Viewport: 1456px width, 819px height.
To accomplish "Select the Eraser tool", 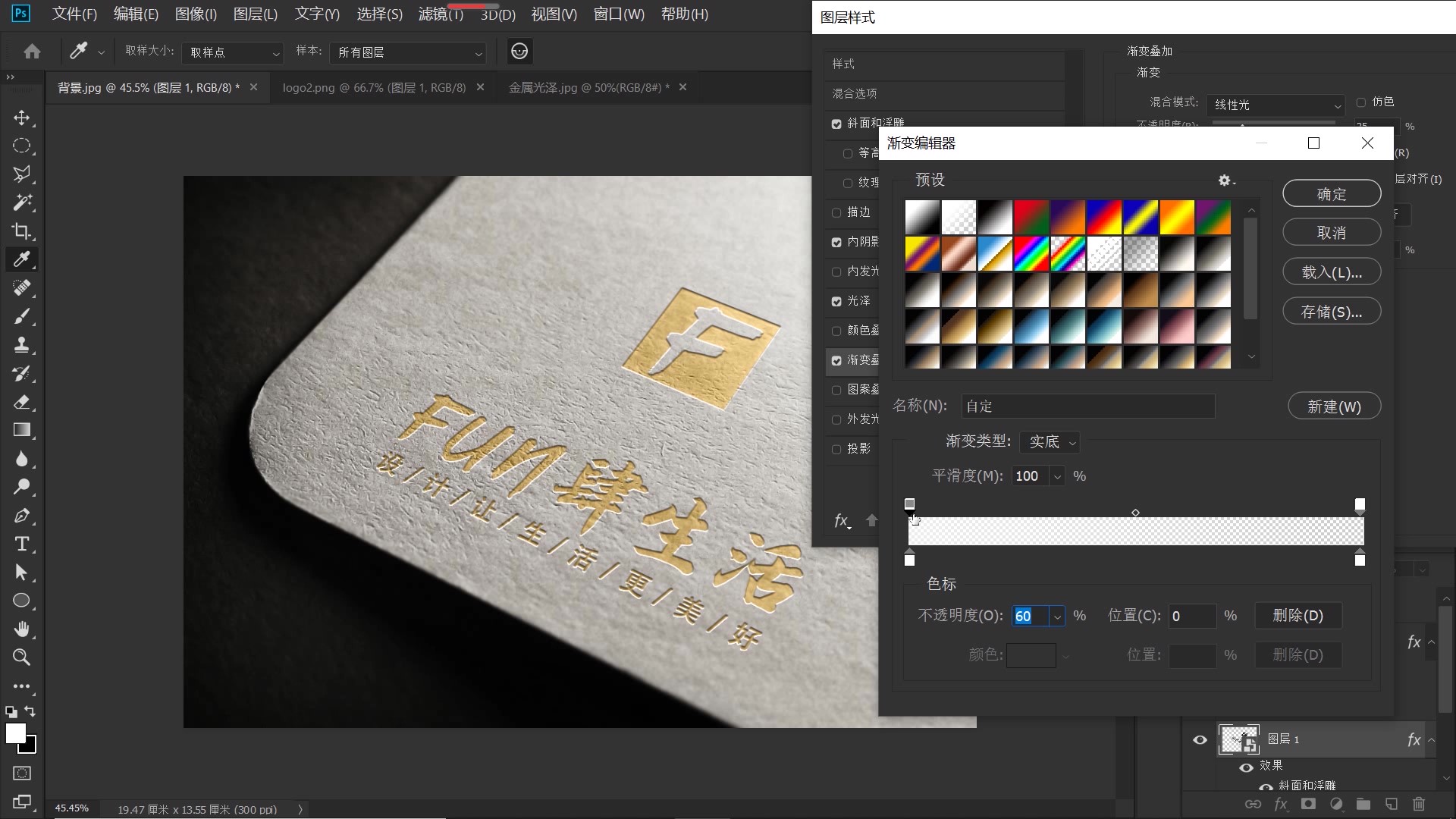I will [22, 403].
